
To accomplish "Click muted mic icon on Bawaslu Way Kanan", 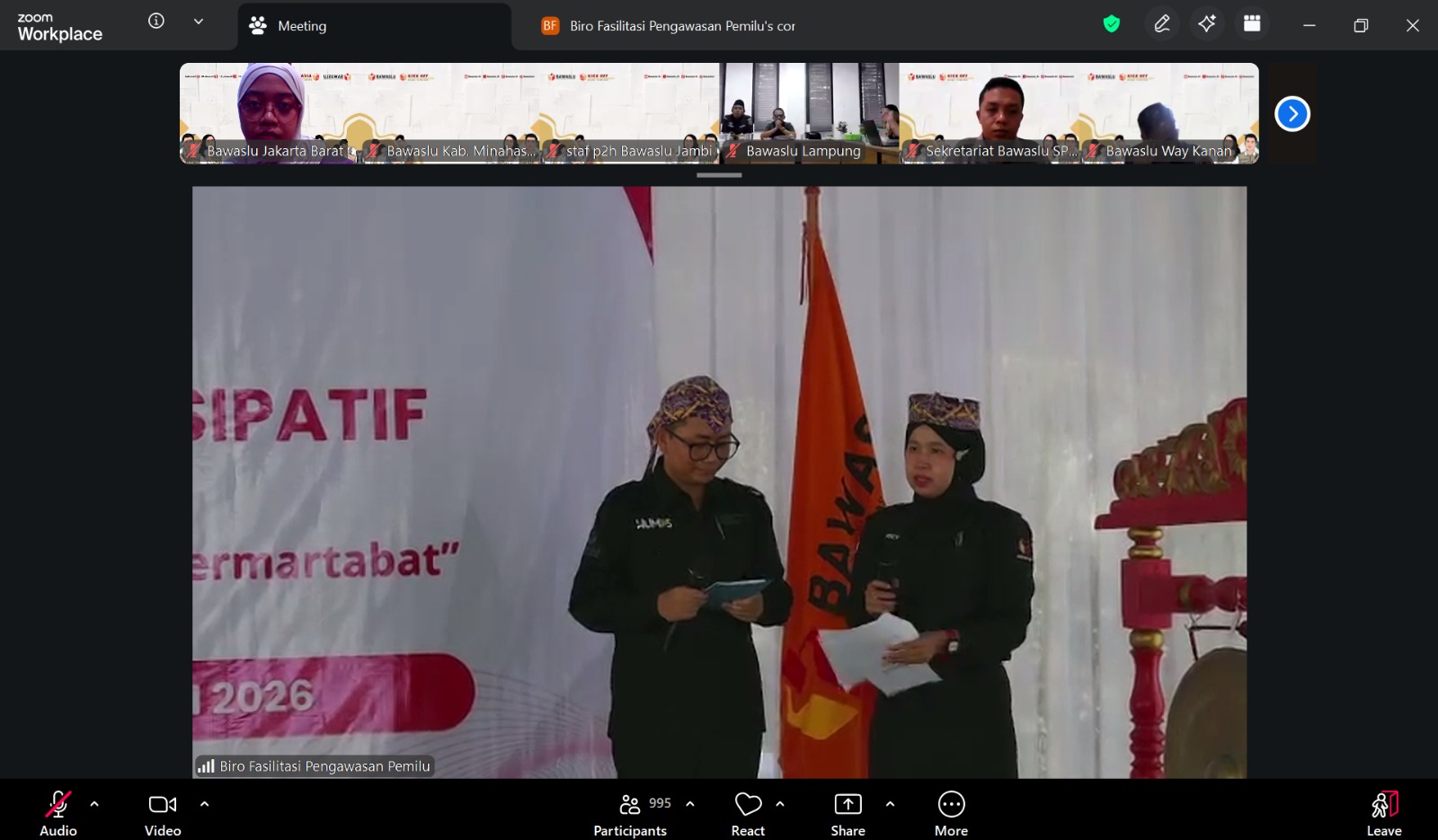I will (1092, 151).
